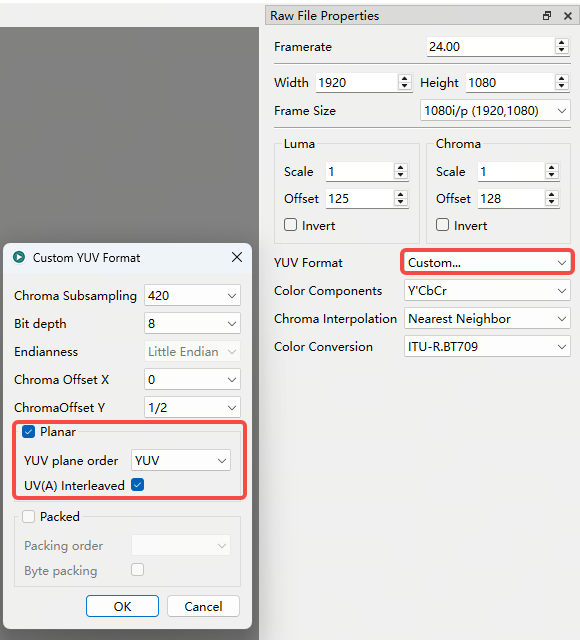Decrease Chroma Scale with the down arrow

[x=551, y=176]
